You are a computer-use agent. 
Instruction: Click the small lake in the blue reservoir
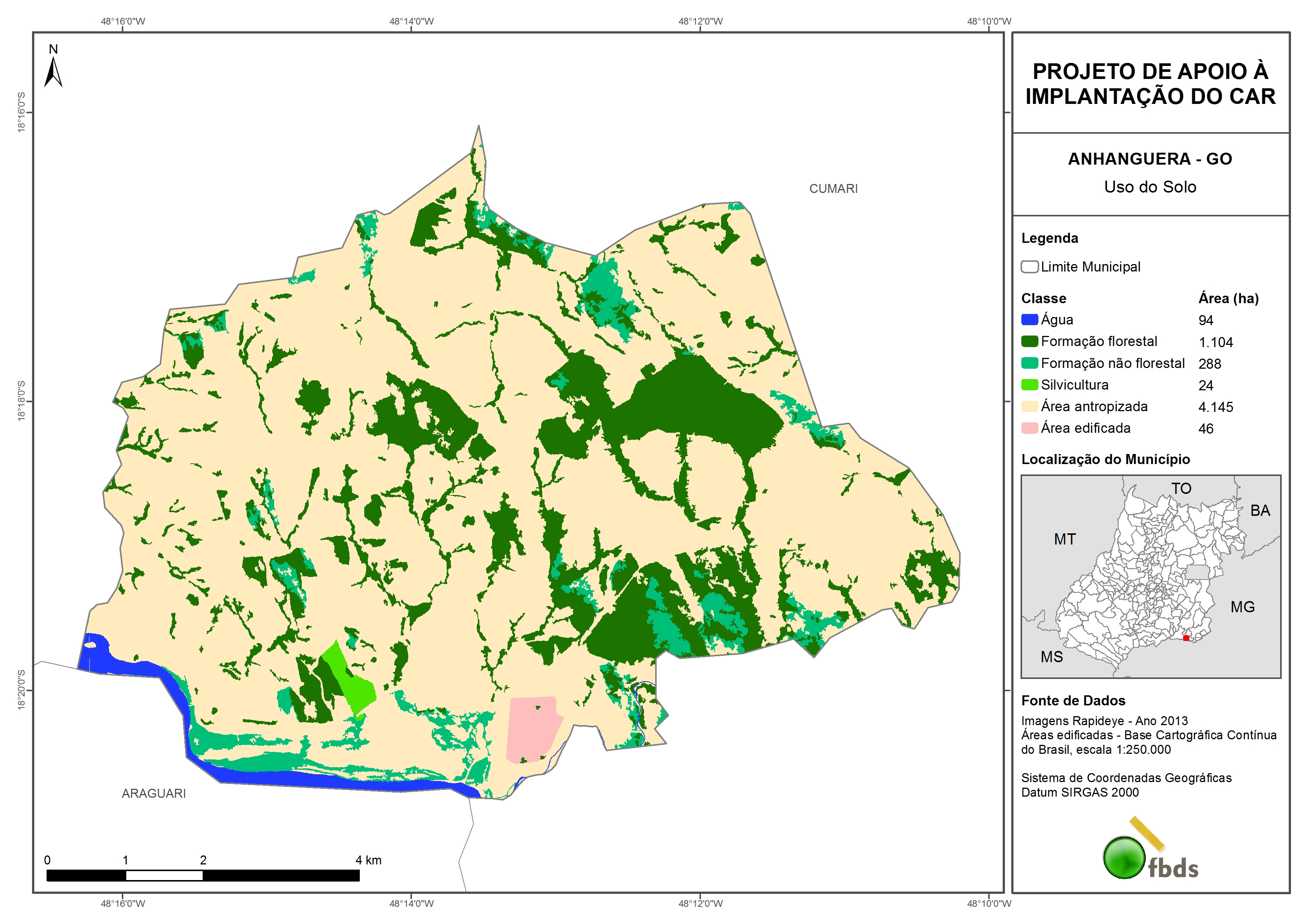coord(90,645)
